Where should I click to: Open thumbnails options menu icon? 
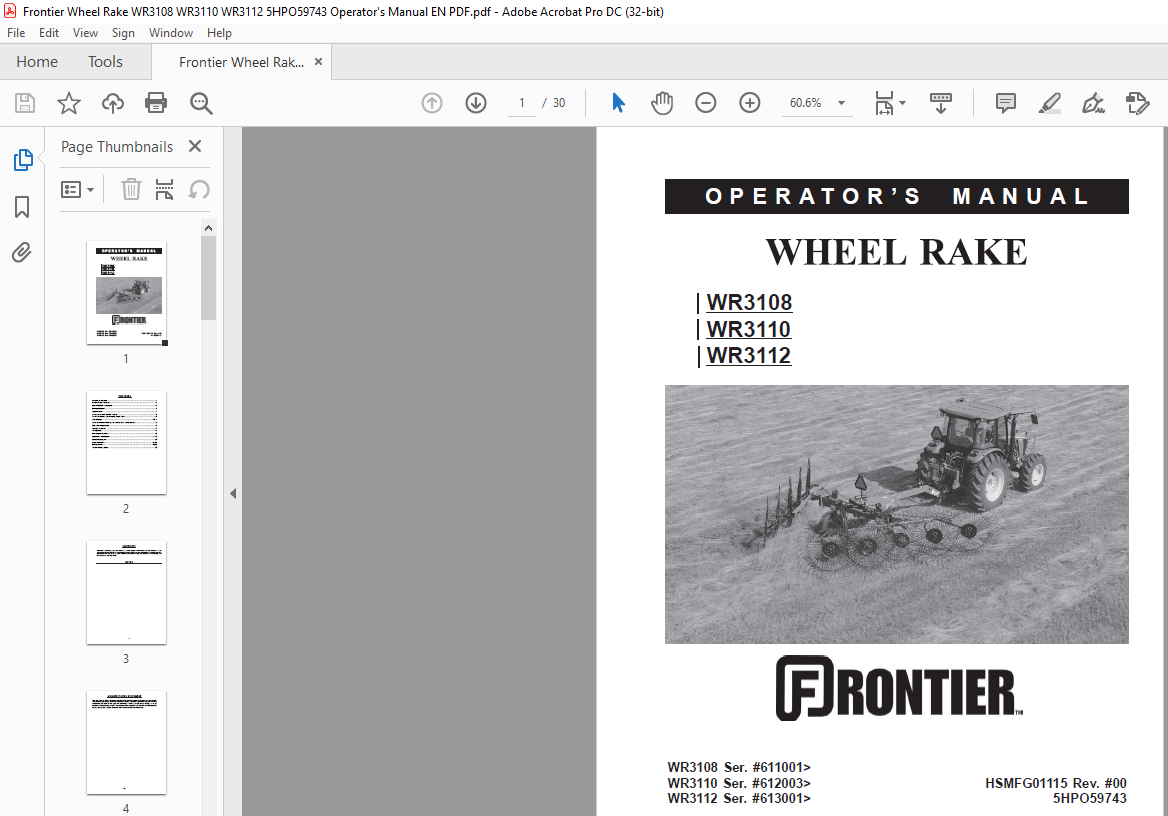point(77,189)
